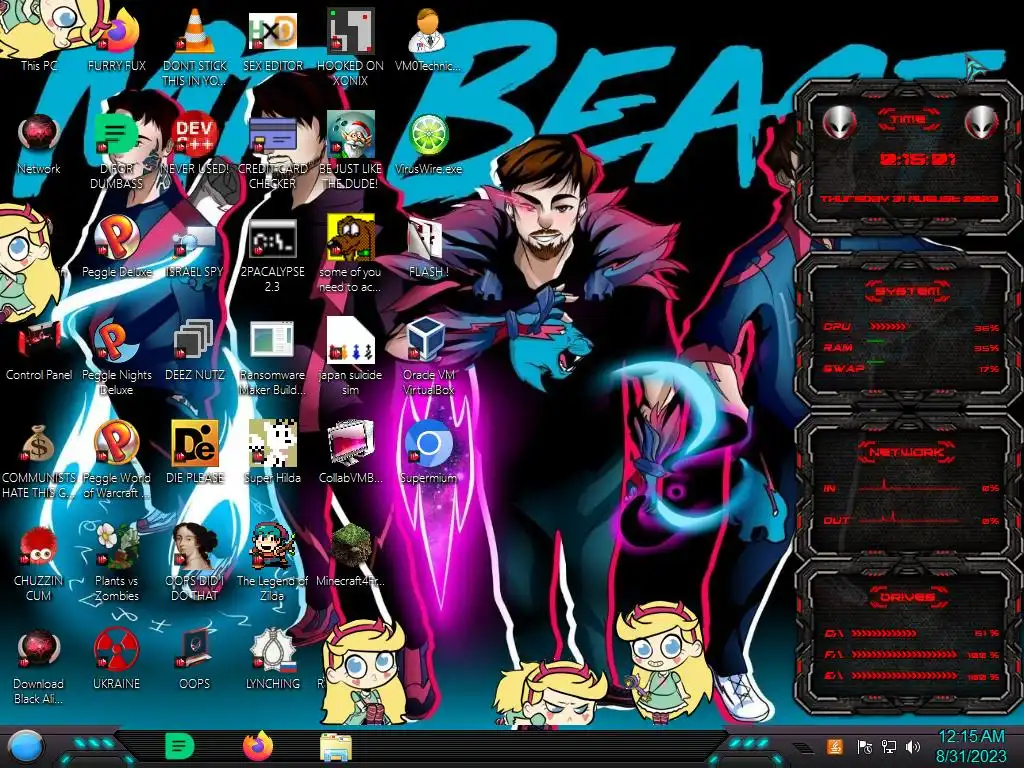Open the japan suicide sim icon
Screen dimensions: 1024x768
[x=351, y=358]
